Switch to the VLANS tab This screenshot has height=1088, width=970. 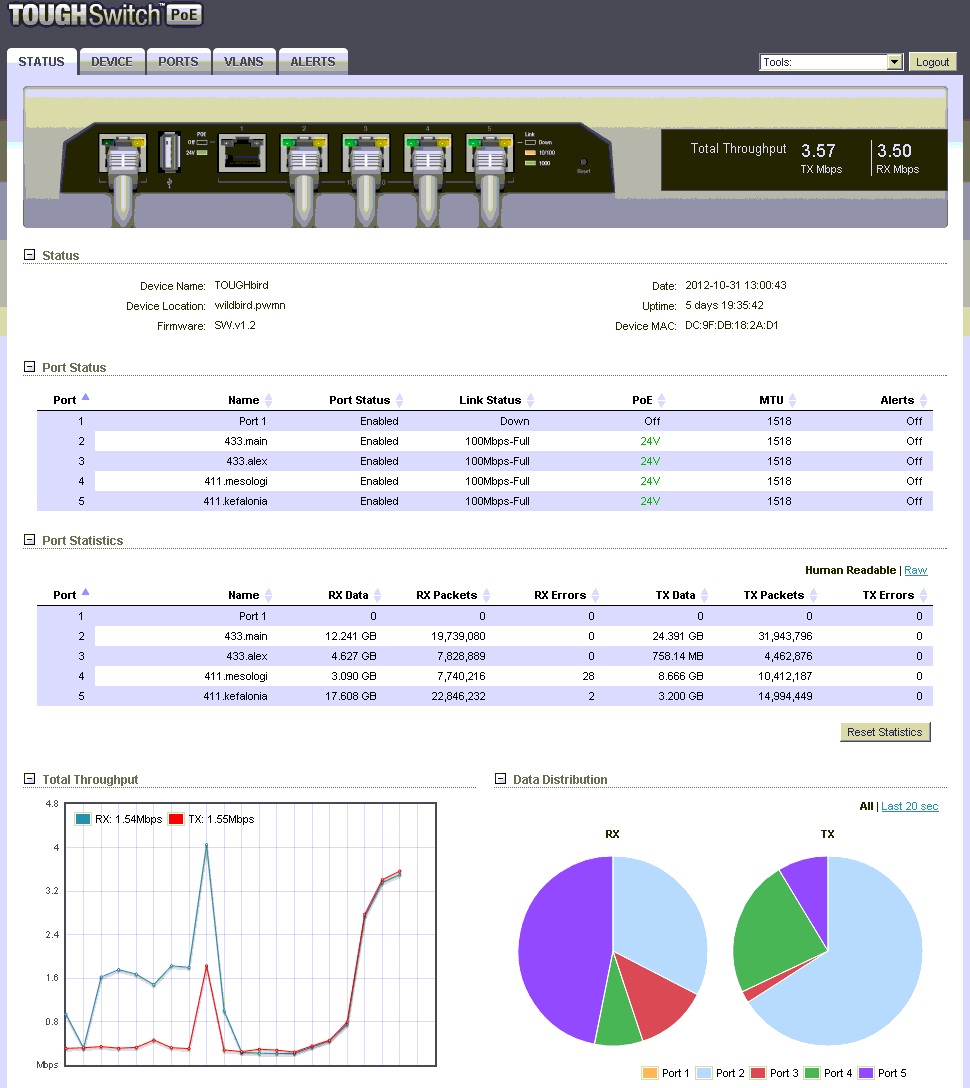[x=244, y=62]
